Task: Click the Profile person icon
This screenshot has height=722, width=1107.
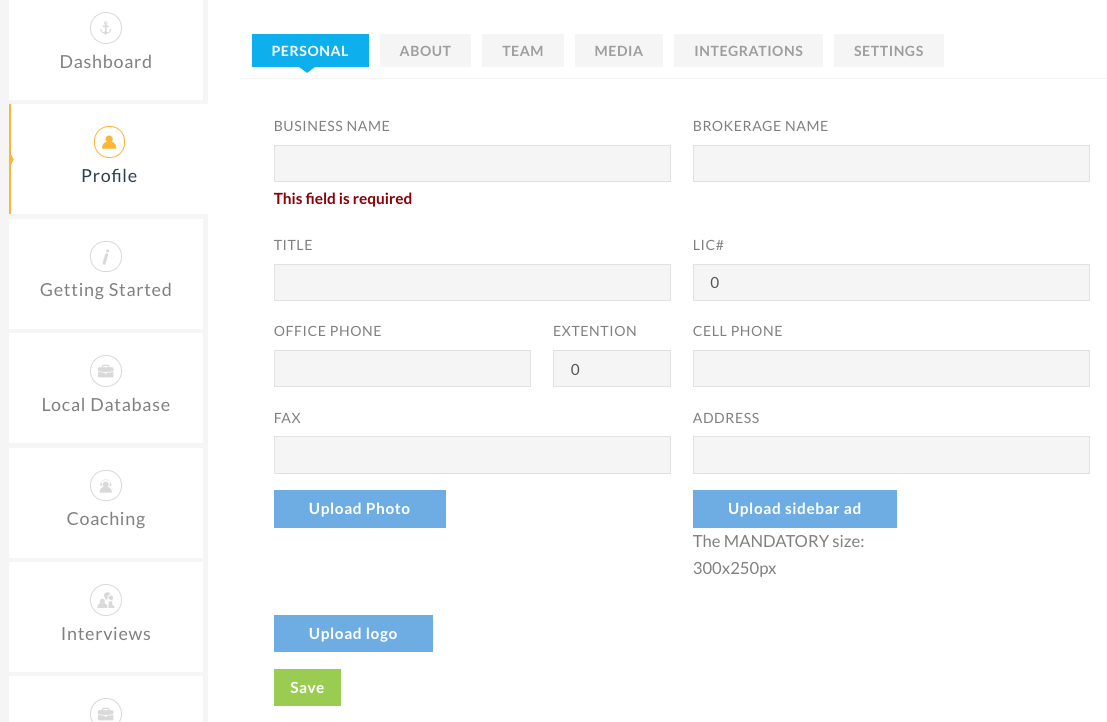Action: [x=109, y=142]
